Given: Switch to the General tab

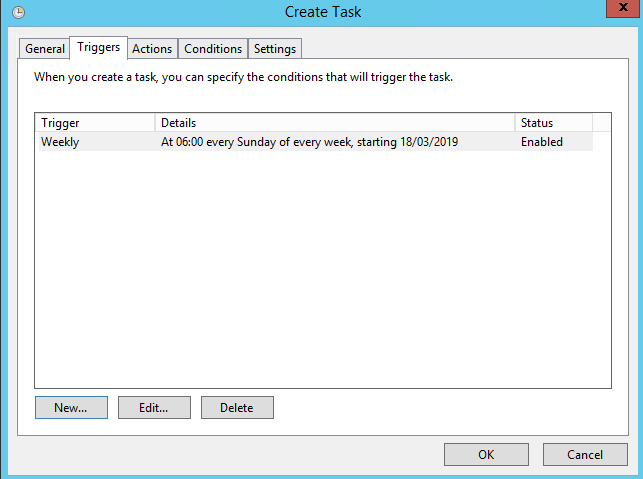Looking at the screenshot, I should (45, 48).
